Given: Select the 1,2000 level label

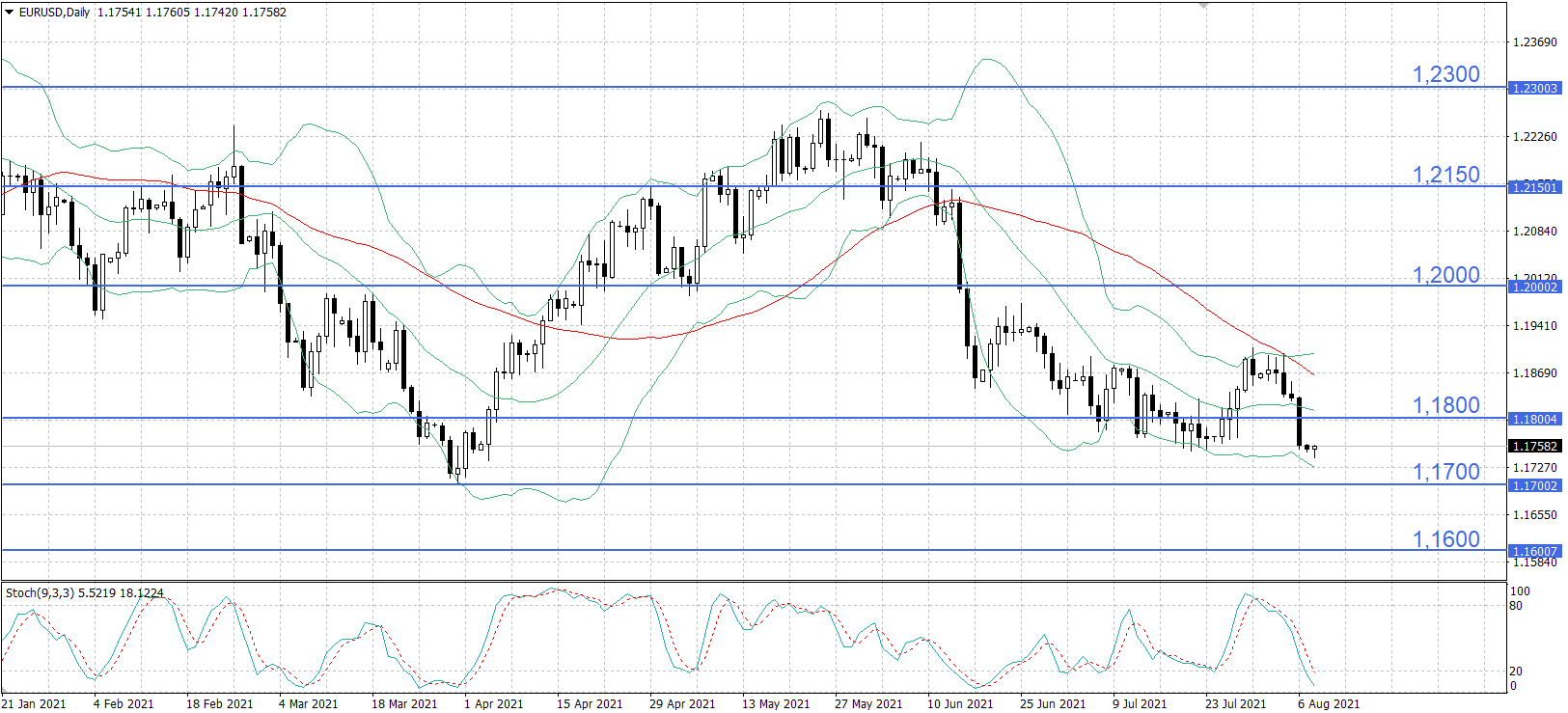Looking at the screenshot, I should (1445, 275).
